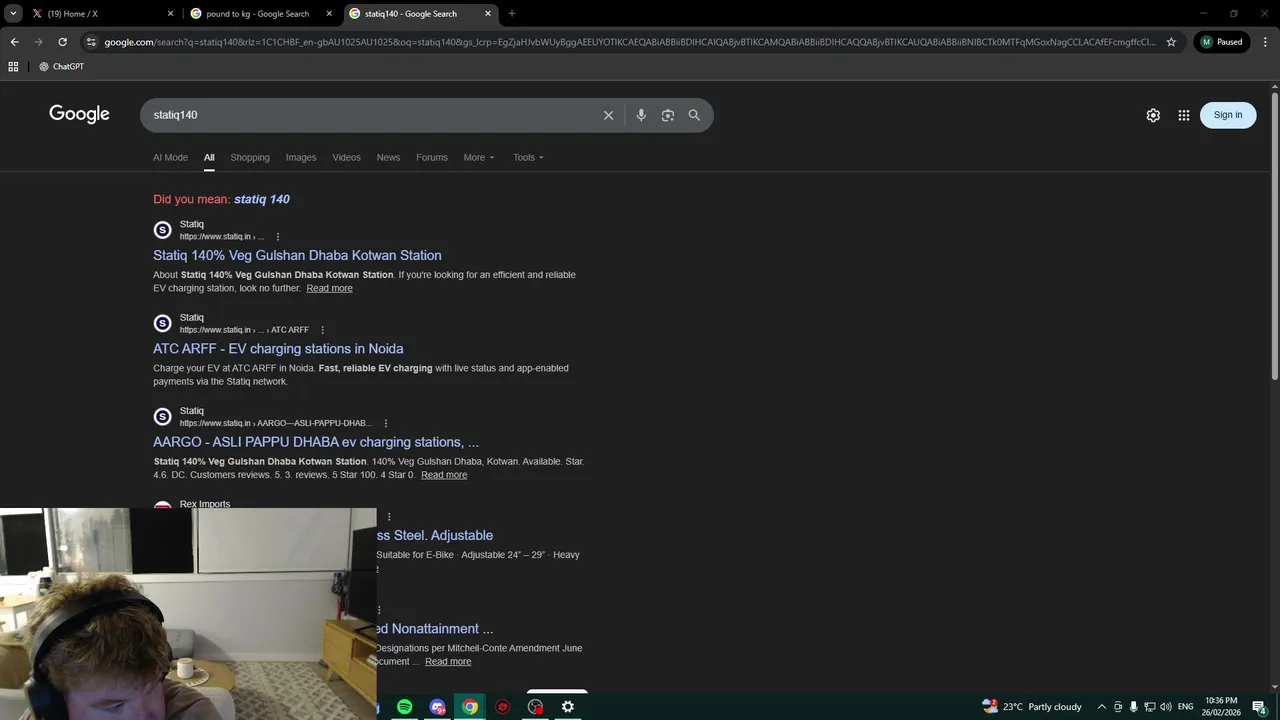Select the Shopping results tab

(250, 157)
